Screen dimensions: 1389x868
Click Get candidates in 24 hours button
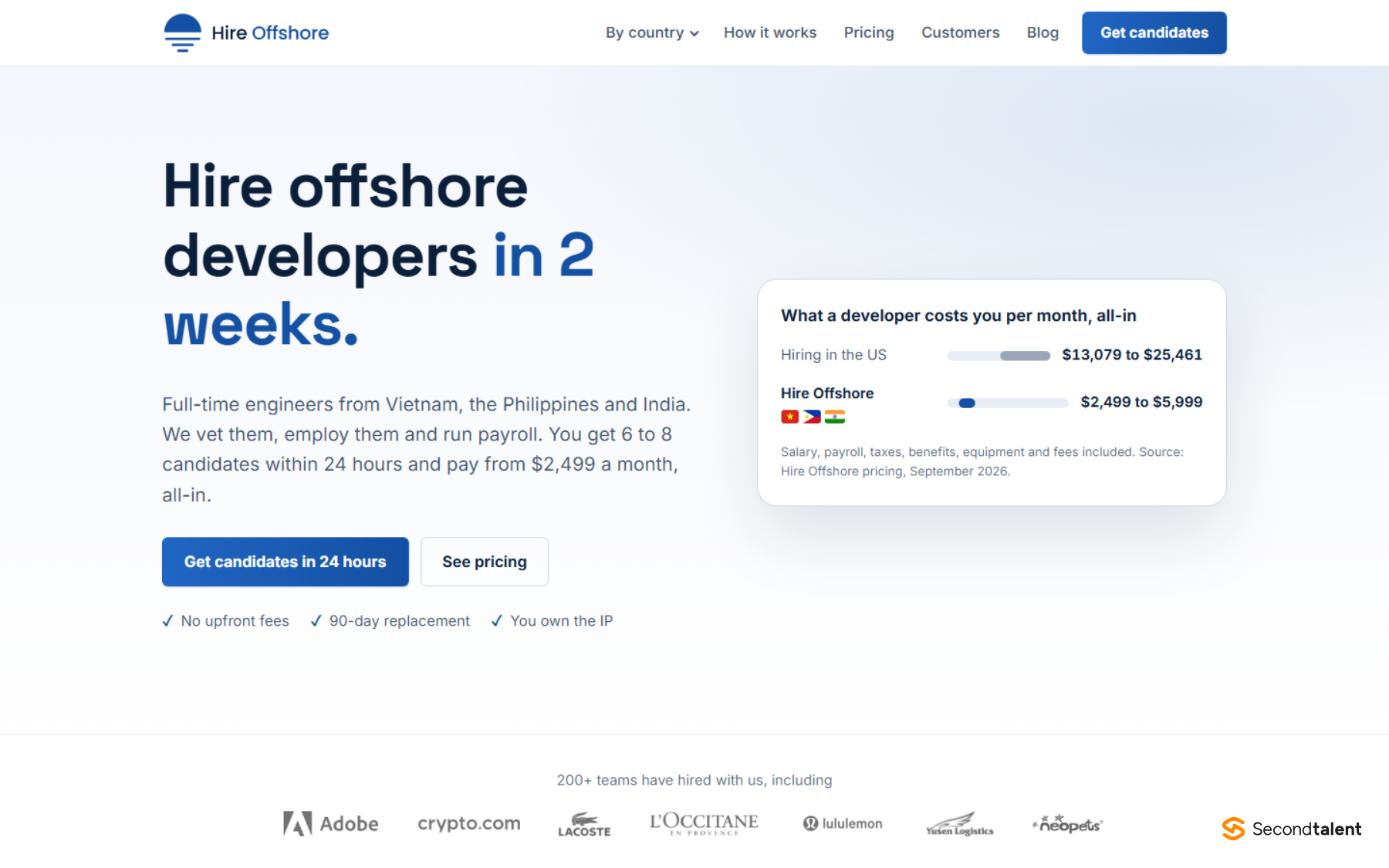point(286,562)
